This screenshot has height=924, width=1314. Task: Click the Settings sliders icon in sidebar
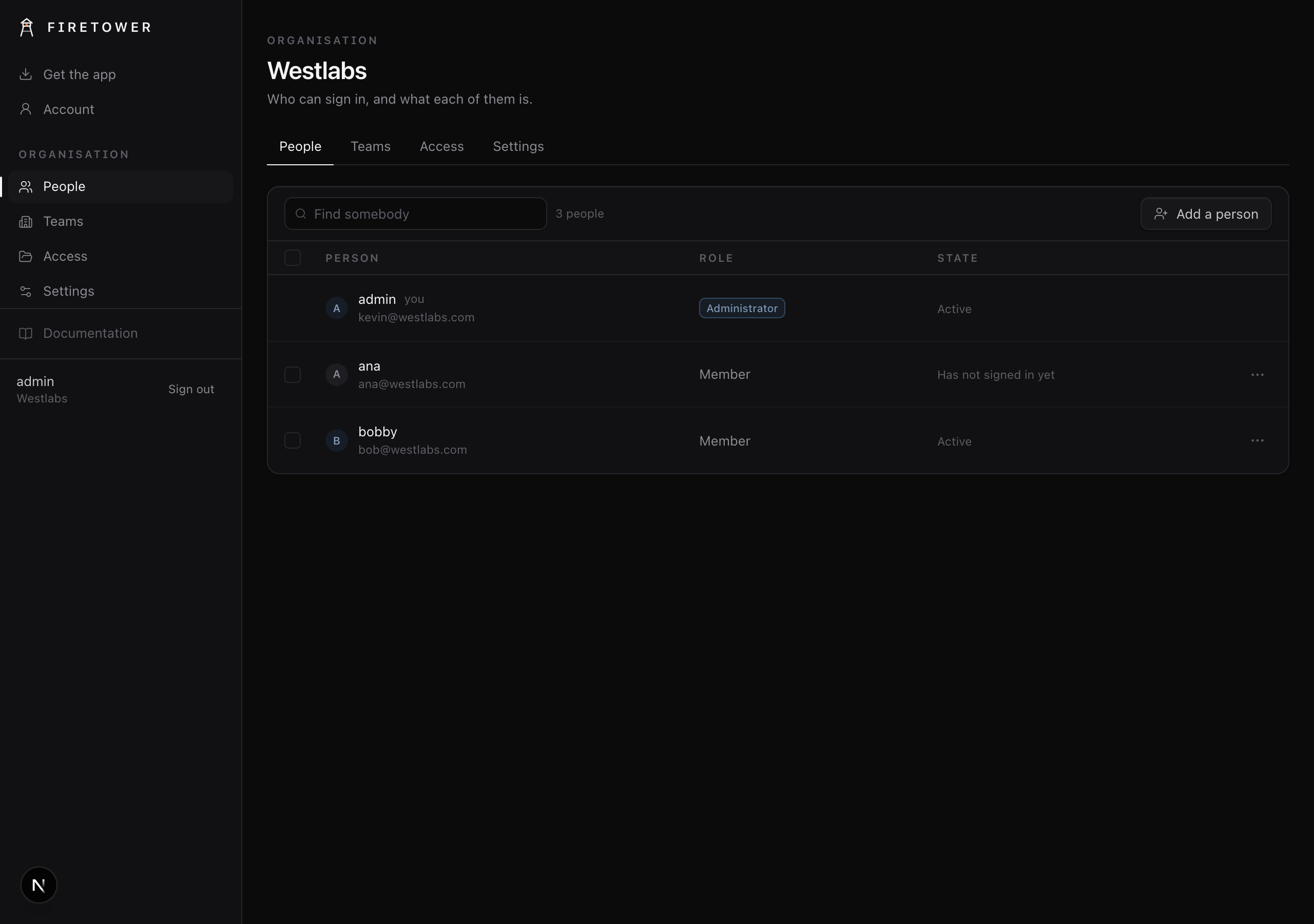[x=25, y=292]
